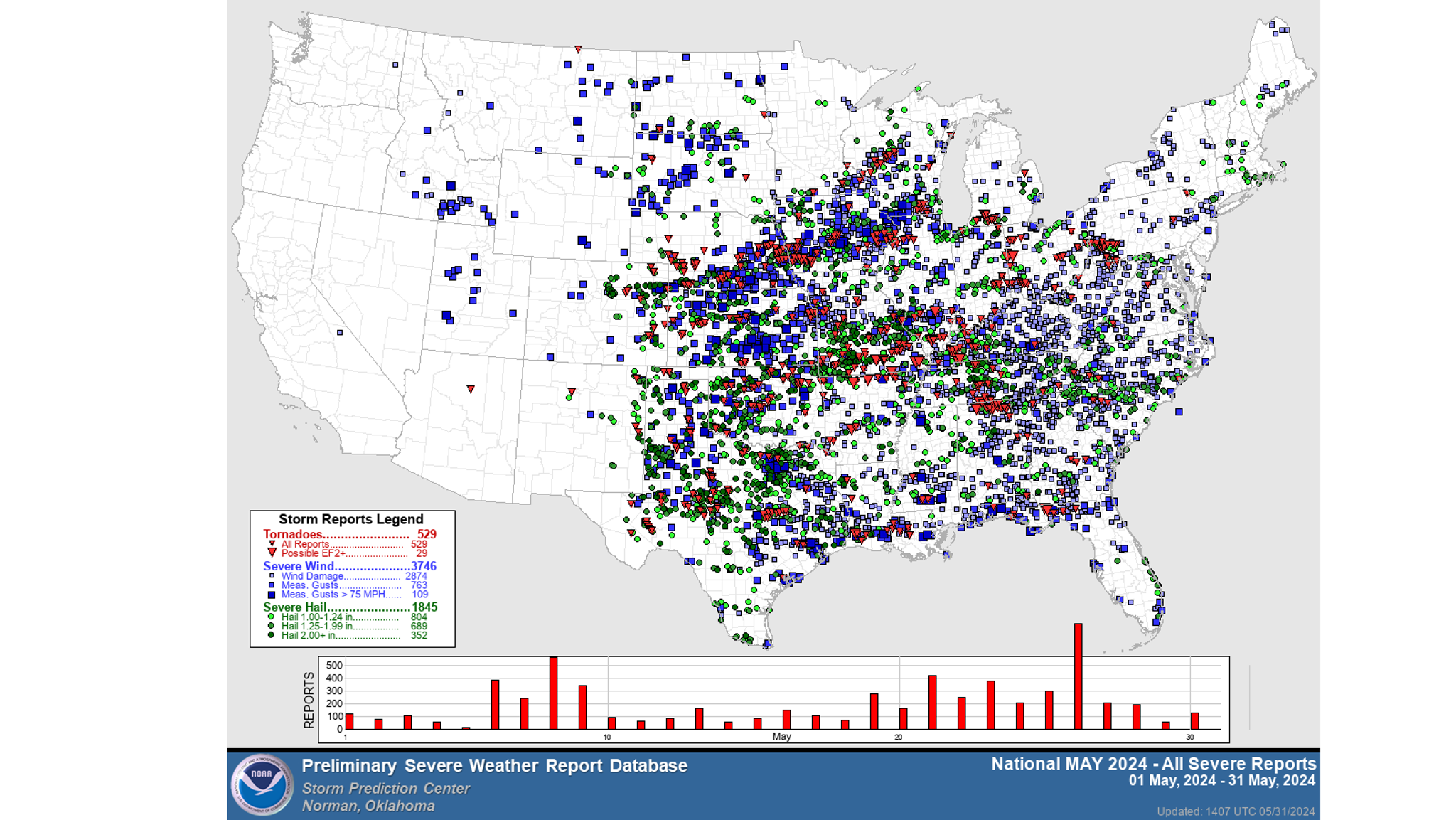Click the All Reports tornado marker icon
This screenshot has height=820, width=1456.
pyautogui.click(x=272, y=544)
